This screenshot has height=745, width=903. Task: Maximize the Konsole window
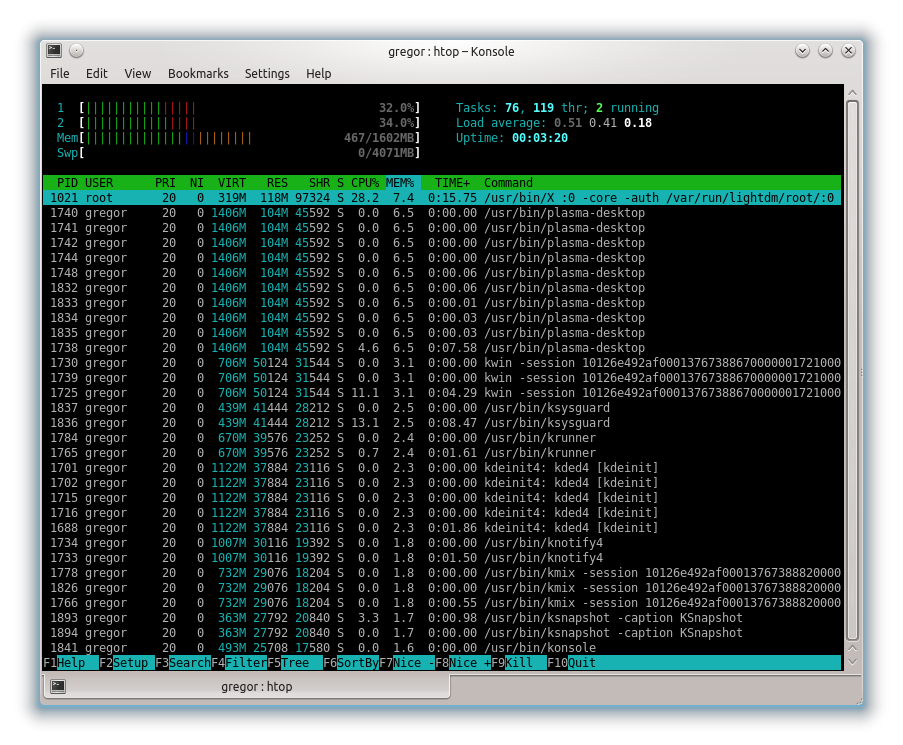click(x=825, y=51)
